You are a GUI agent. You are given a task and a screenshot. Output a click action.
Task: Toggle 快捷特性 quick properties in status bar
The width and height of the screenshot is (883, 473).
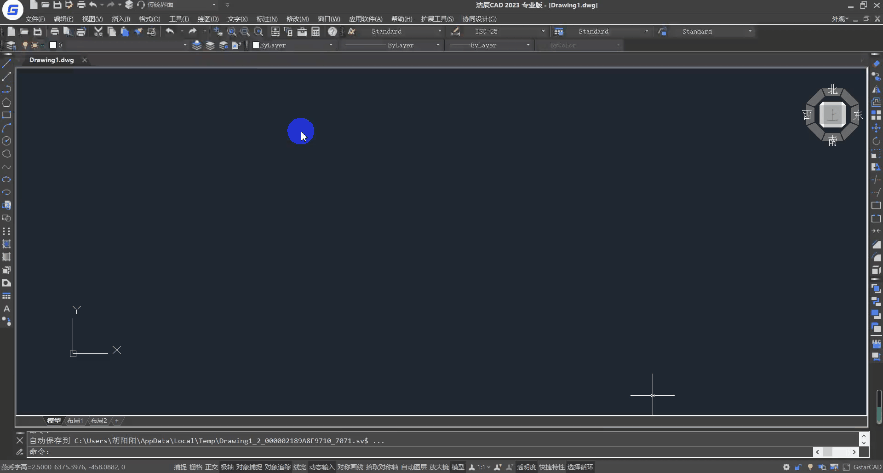[551, 467]
